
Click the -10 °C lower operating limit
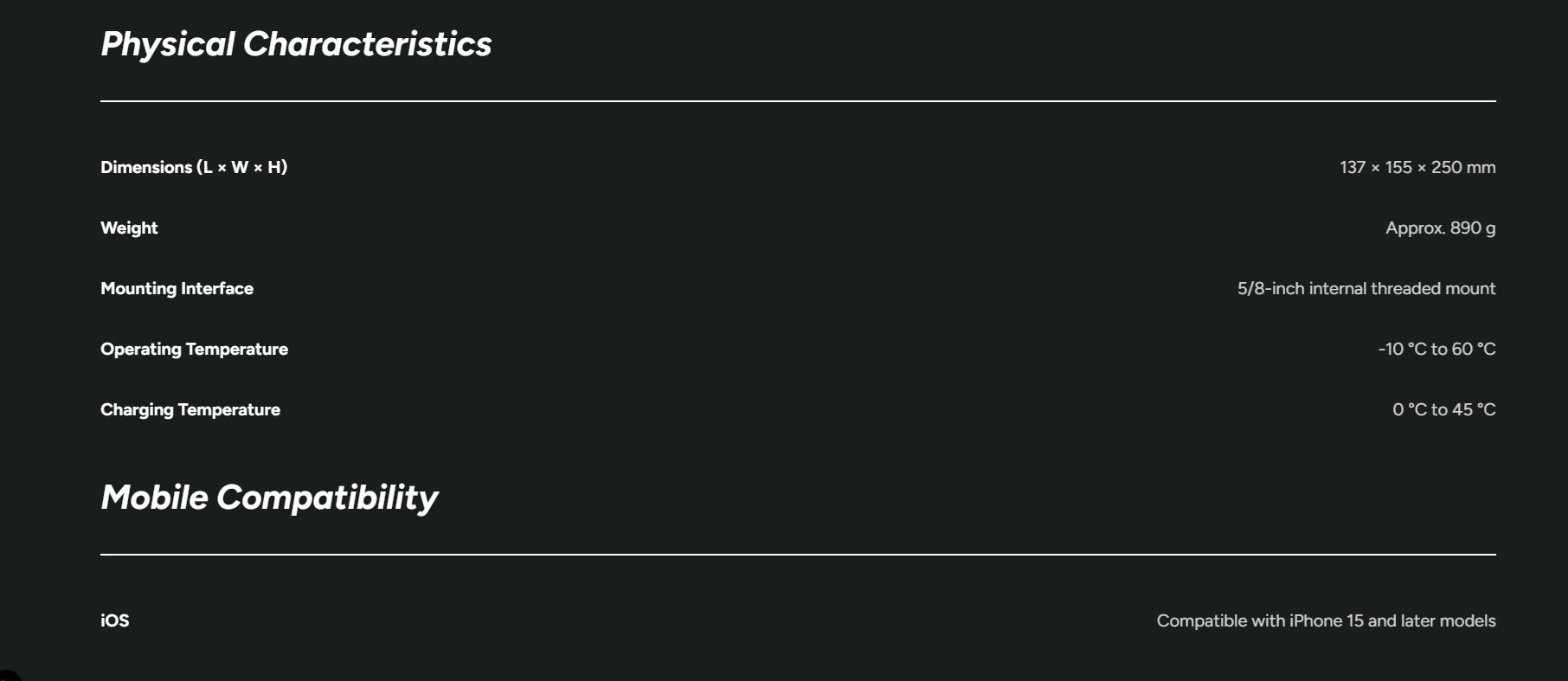pyautogui.click(x=1402, y=349)
